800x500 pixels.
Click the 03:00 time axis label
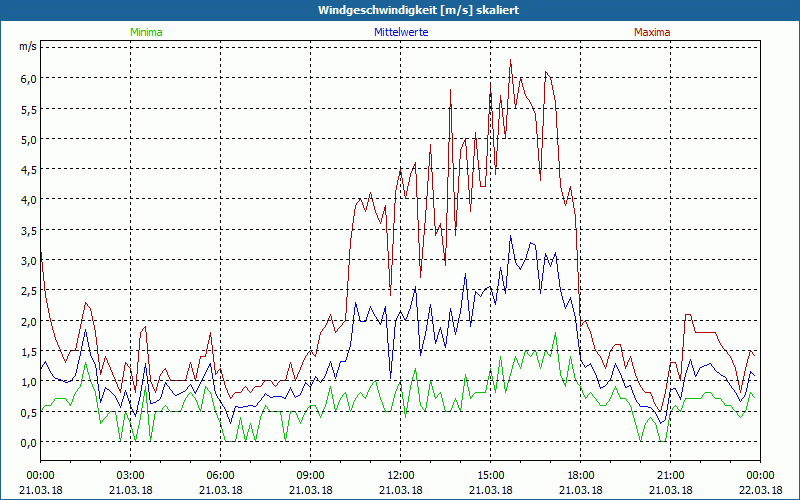[x=130, y=476]
